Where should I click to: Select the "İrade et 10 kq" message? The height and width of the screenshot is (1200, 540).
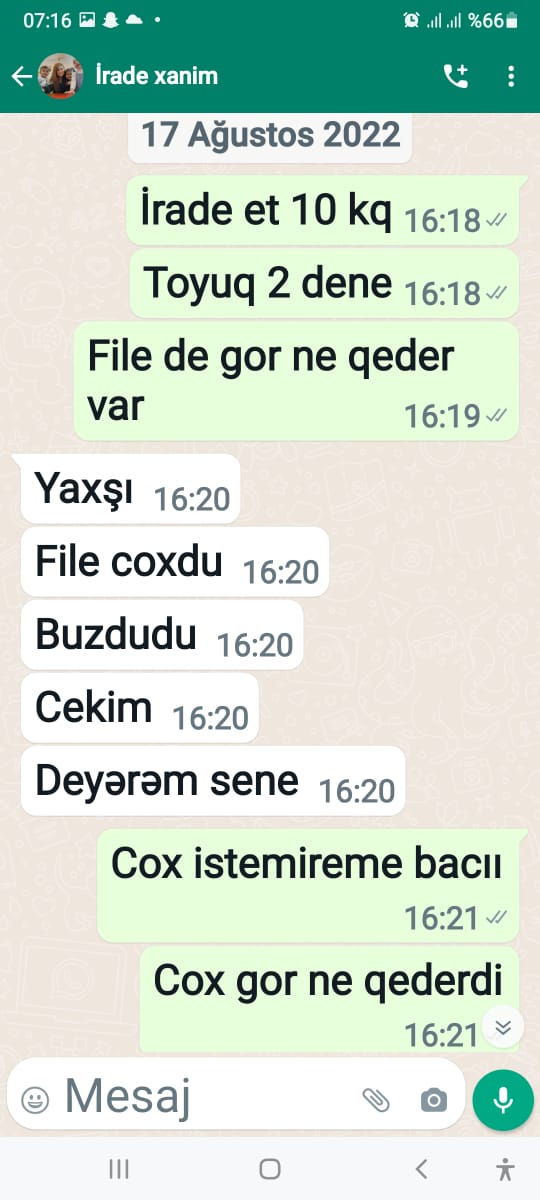click(x=322, y=211)
